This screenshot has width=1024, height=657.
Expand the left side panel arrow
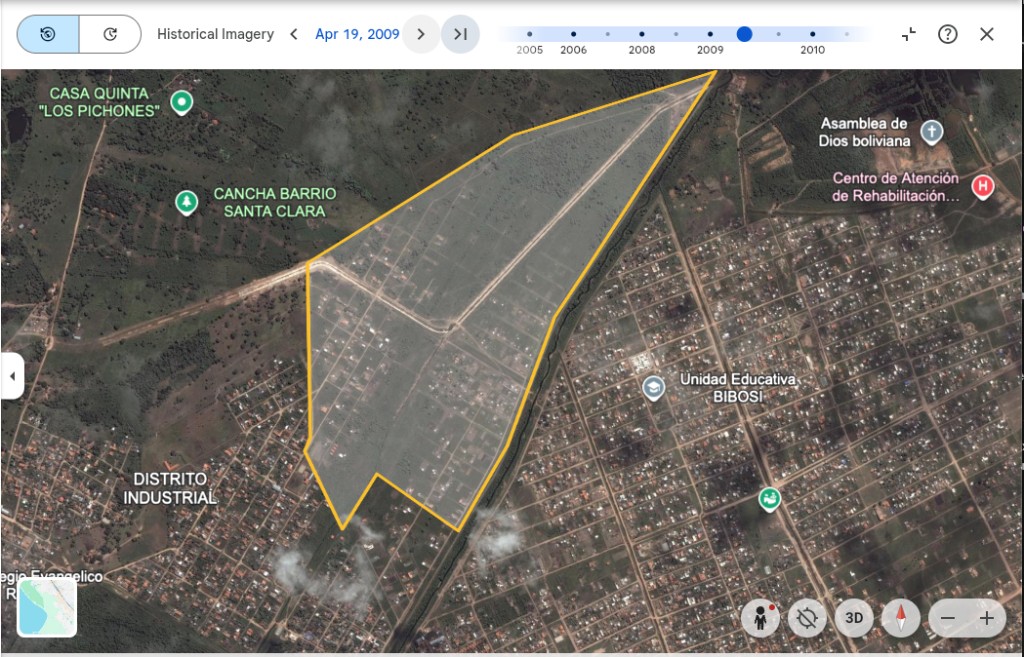pyautogui.click(x=12, y=376)
